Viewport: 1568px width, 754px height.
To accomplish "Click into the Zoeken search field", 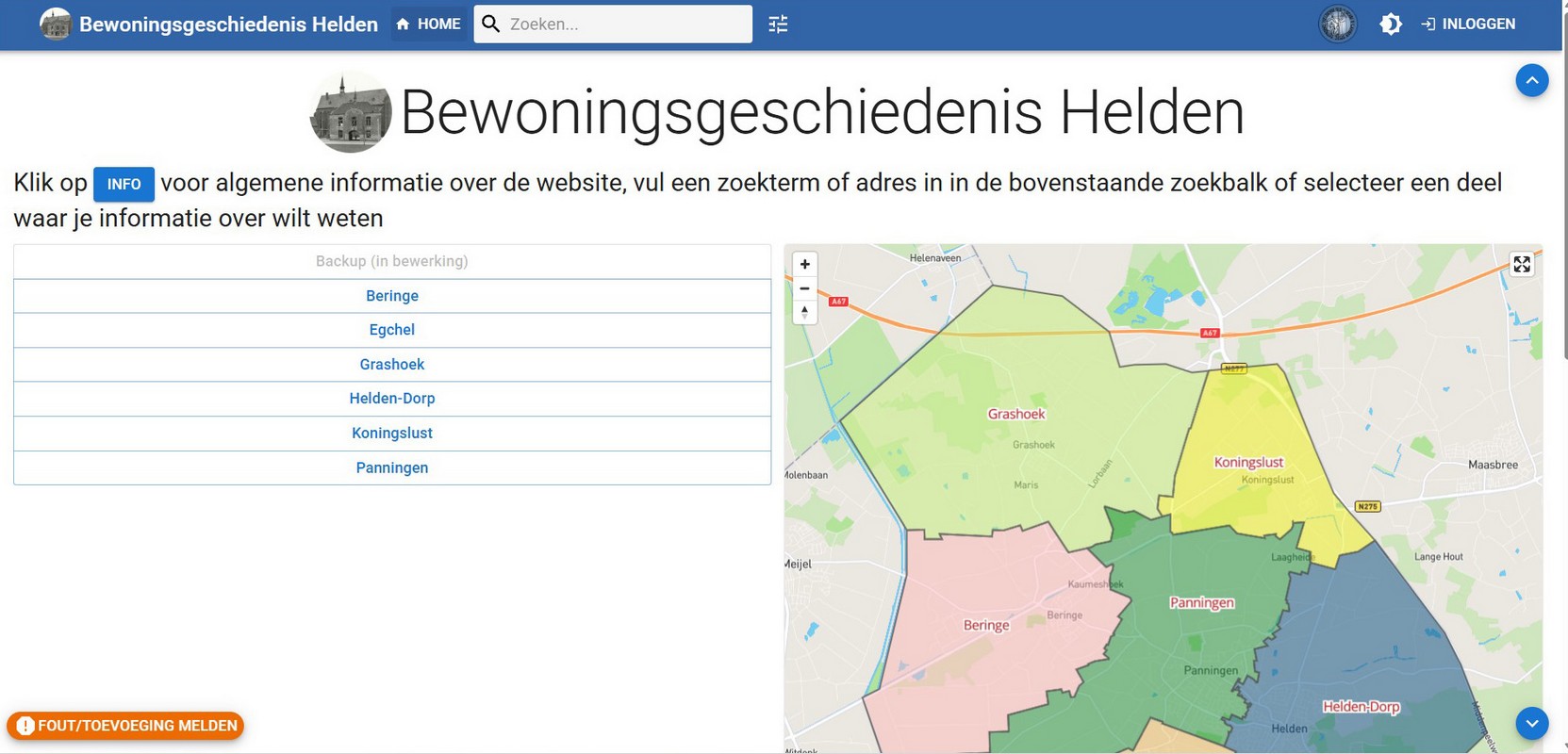I will pyautogui.click(x=622, y=25).
